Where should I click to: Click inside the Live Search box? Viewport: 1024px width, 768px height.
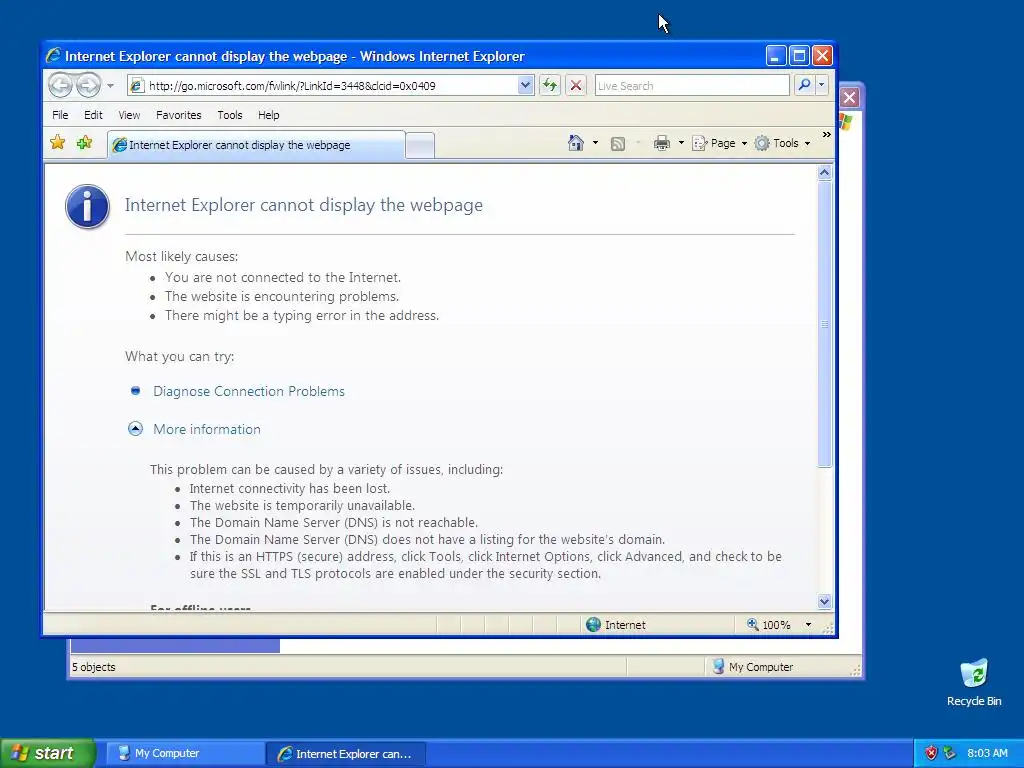(x=692, y=86)
